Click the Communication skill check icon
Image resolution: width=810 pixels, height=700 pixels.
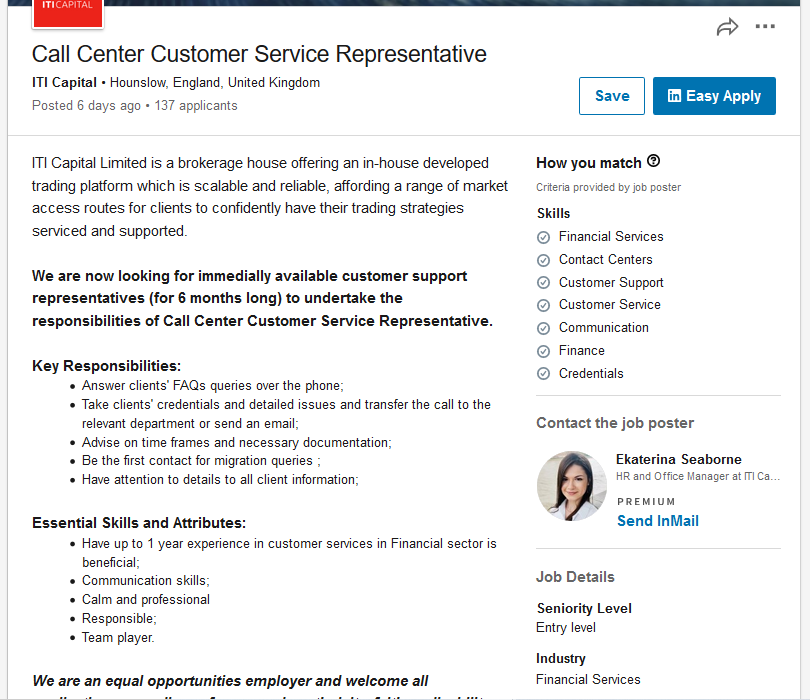[543, 328]
